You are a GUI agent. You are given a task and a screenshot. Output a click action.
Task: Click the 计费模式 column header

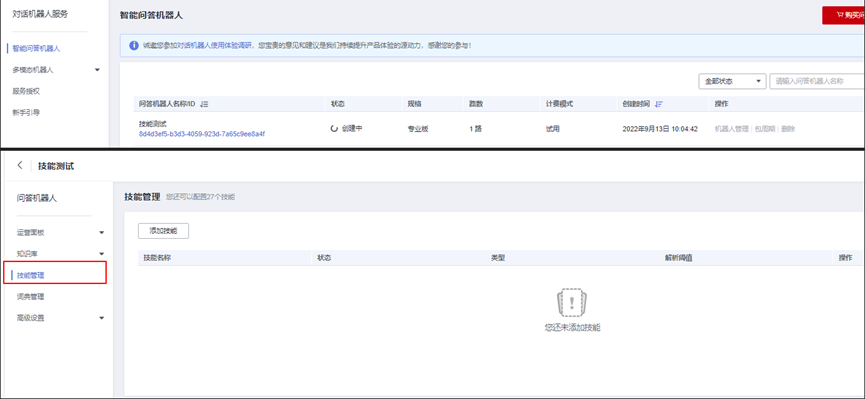558,104
